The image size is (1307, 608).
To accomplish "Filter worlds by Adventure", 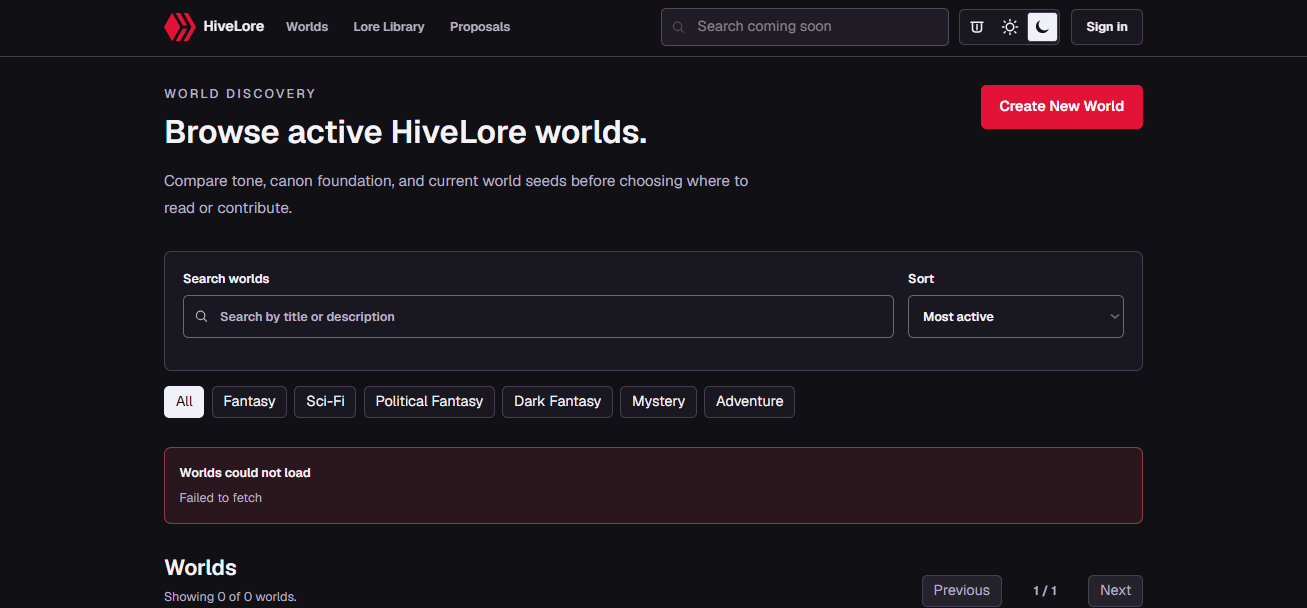I will pyautogui.click(x=750, y=402).
